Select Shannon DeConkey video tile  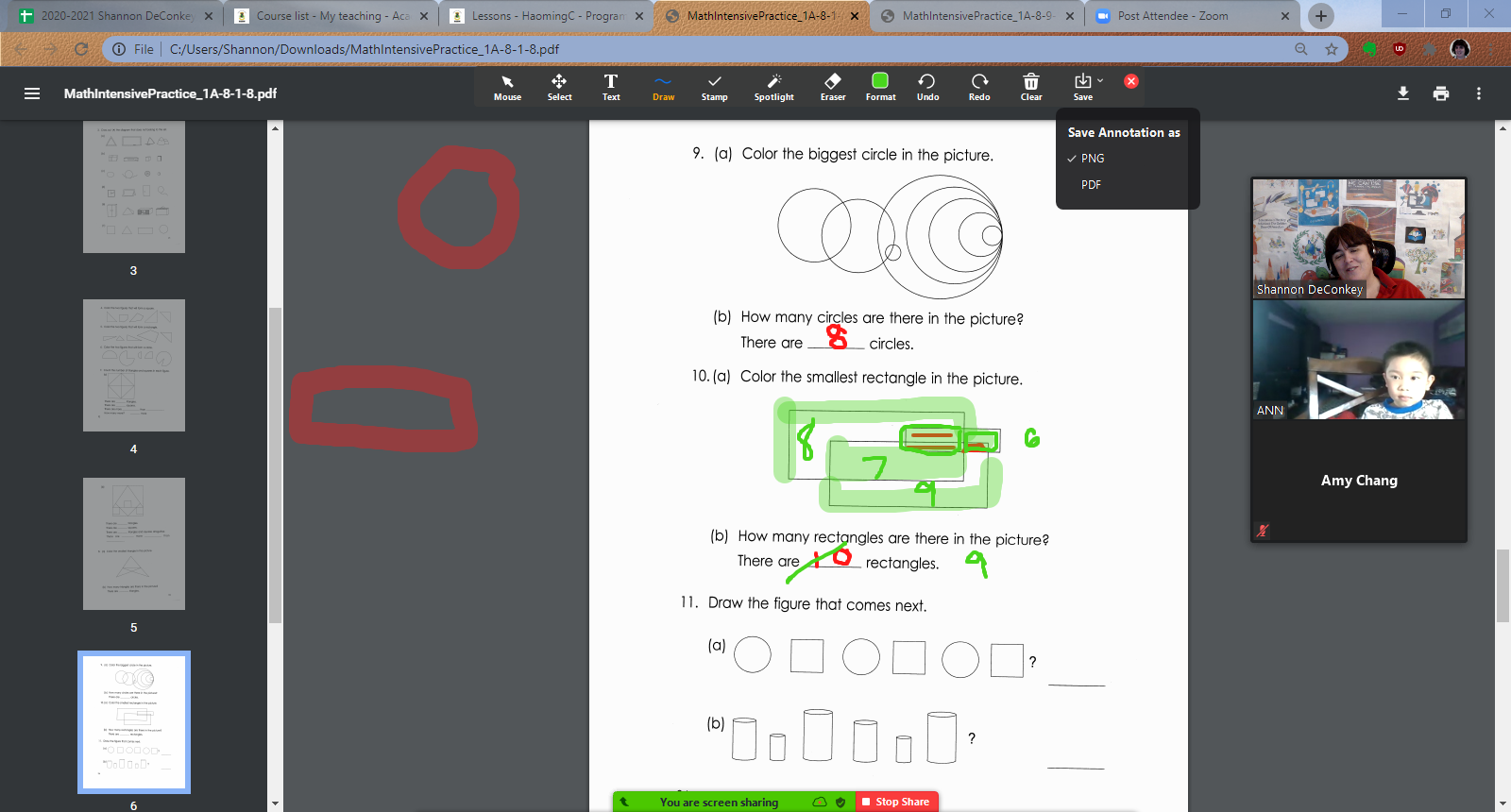(1359, 239)
